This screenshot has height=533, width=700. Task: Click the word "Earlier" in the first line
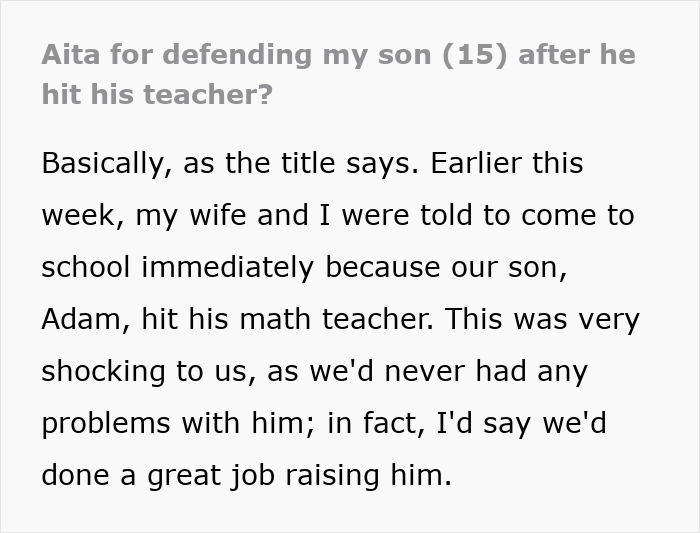[x=476, y=163]
